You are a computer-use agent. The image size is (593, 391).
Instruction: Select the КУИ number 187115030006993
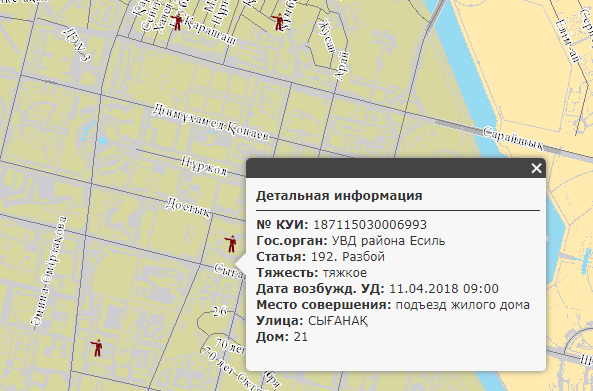click(x=370, y=225)
